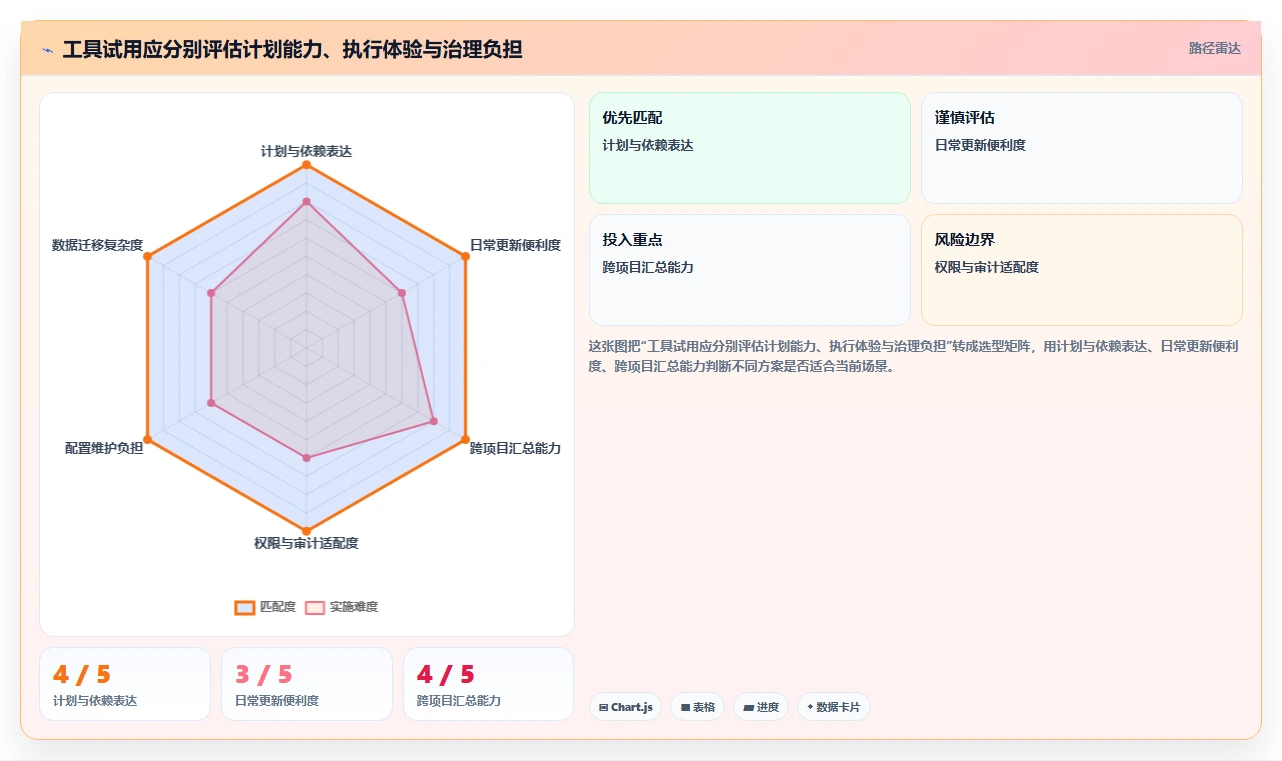Click radar axis label 配置维护负担
This screenshot has width=1282, height=761.
point(104,448)
